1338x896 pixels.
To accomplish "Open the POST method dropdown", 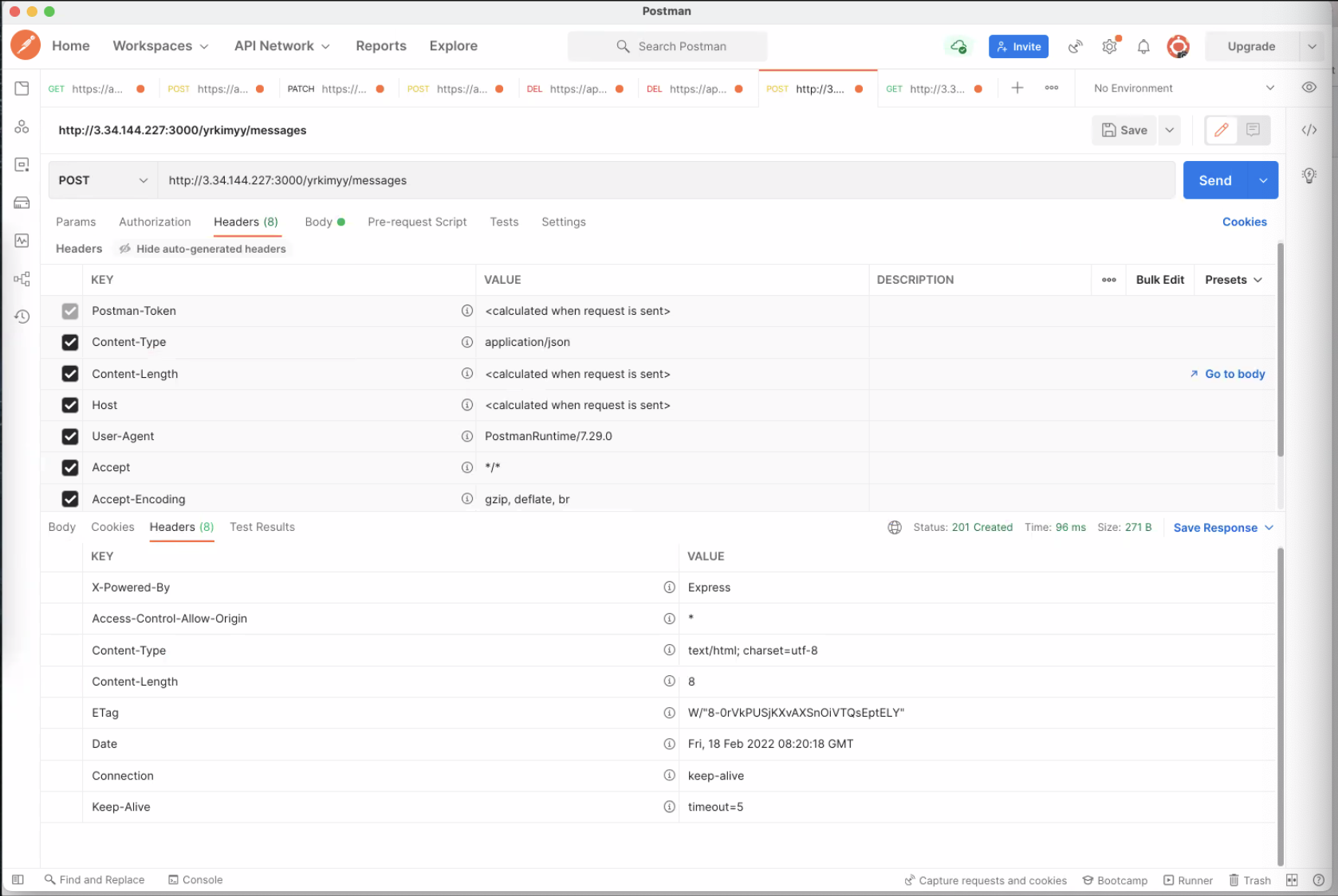I will tap(103, 180).
